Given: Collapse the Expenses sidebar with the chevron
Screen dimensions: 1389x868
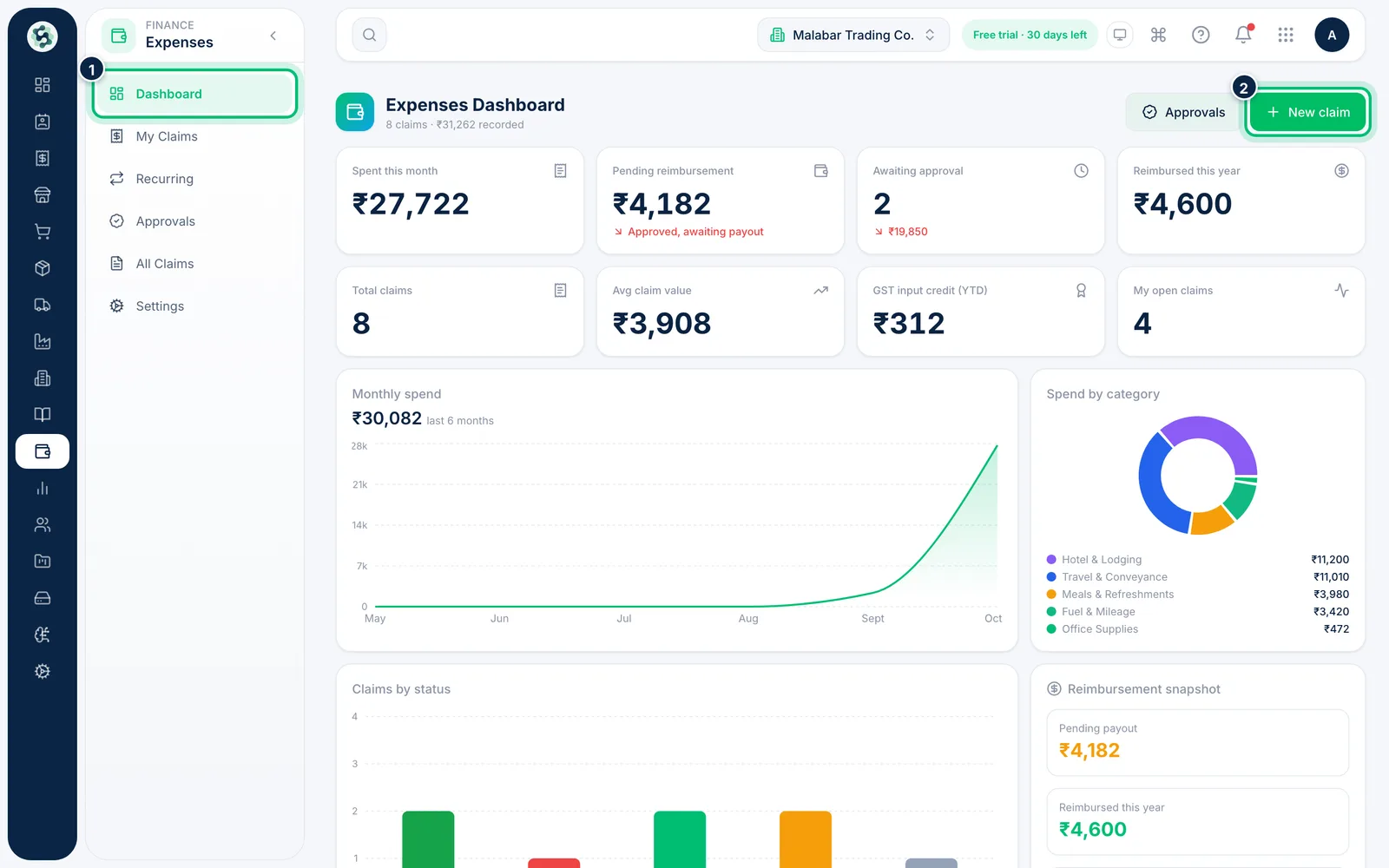Looking at the screenshot, I should [273, 36].
